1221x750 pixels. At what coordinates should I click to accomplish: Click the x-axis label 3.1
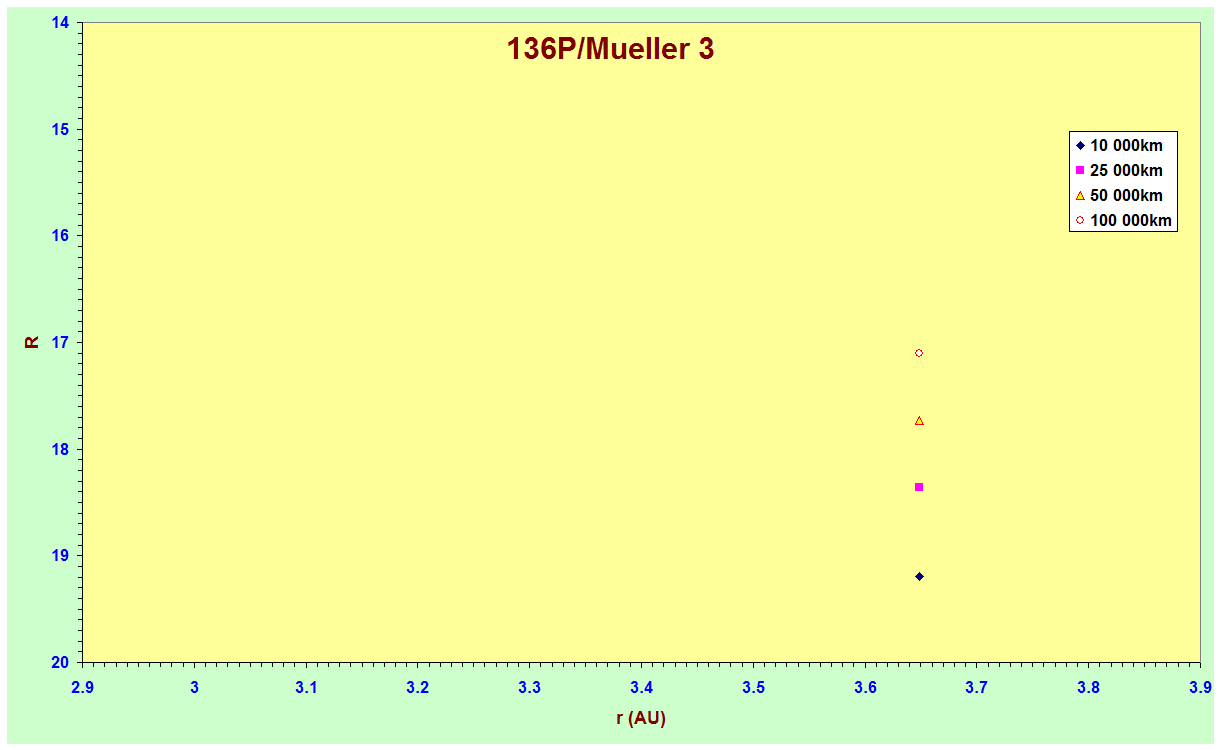pos(306,688)
